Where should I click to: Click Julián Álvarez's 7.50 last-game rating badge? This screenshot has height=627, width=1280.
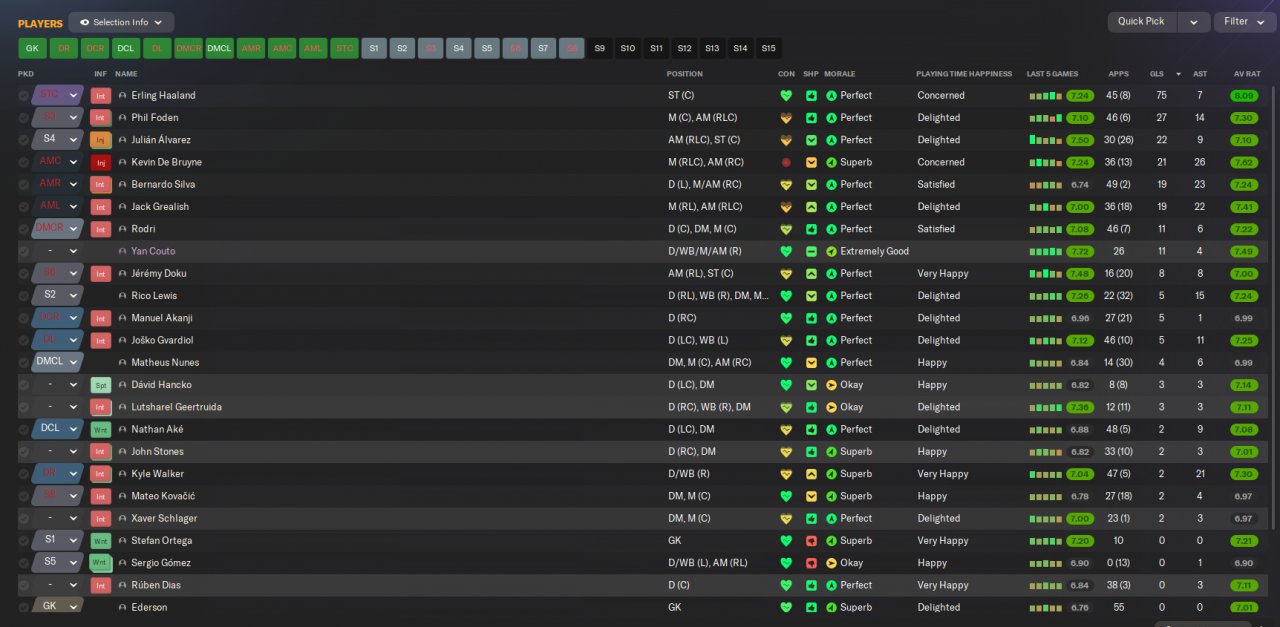pos(1079,140)
